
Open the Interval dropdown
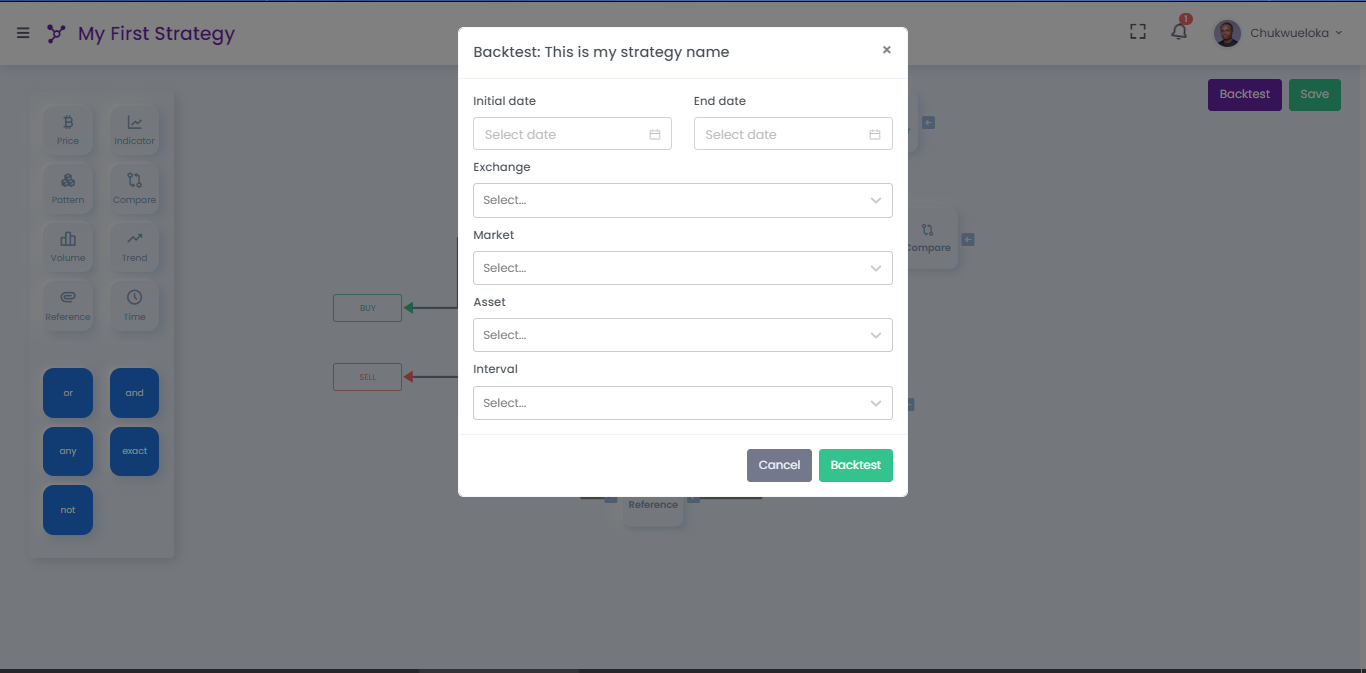tap(683, 403)
